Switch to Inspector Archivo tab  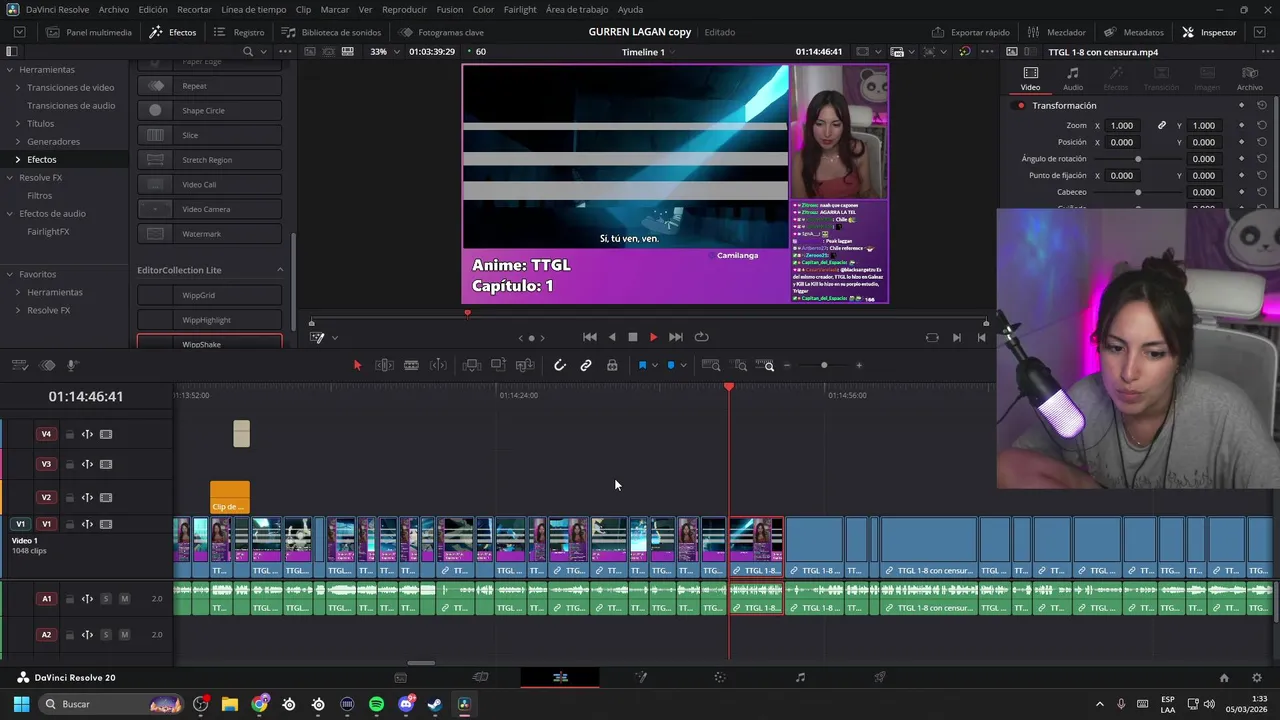pos(1249,79)
